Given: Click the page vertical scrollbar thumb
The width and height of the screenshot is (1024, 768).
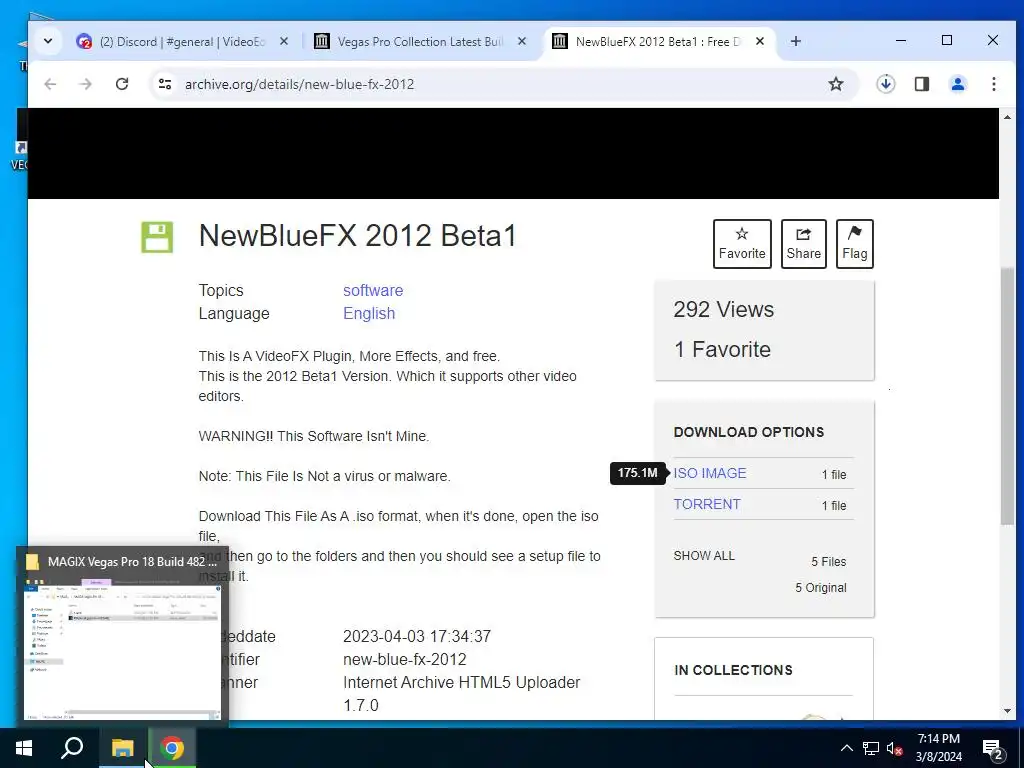Looking at the screenshot, I should [x=1007, y=396].
